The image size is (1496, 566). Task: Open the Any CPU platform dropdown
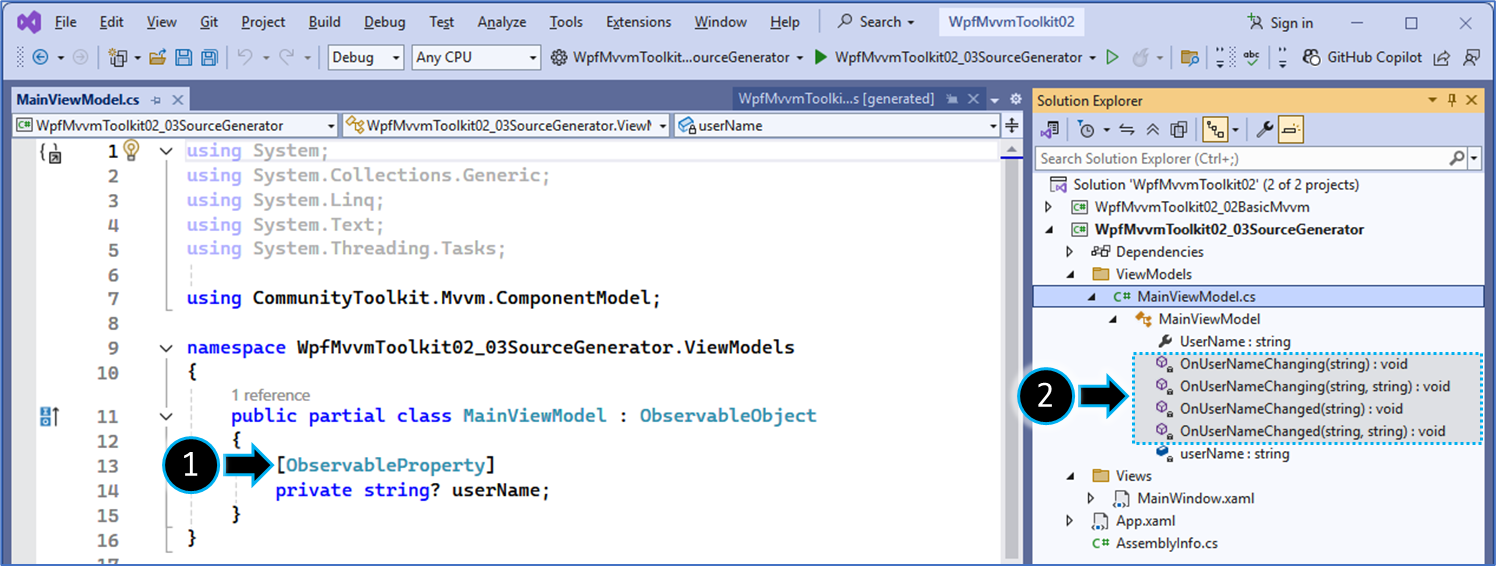(x=476, y=58)
